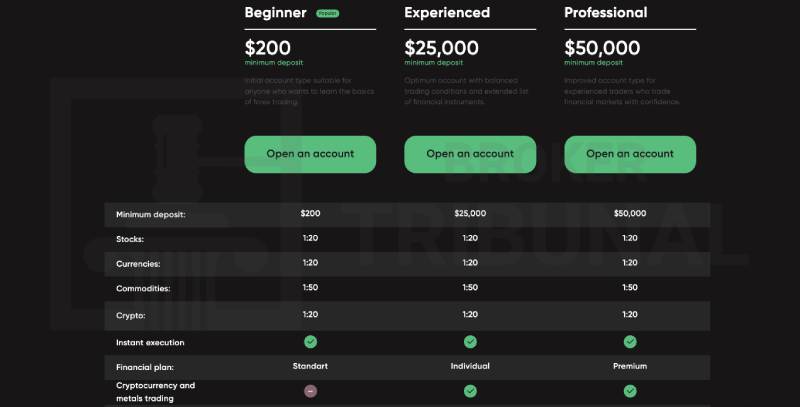
Task: Click the $50,000 minimum deposit price
Action: [602, 48]
